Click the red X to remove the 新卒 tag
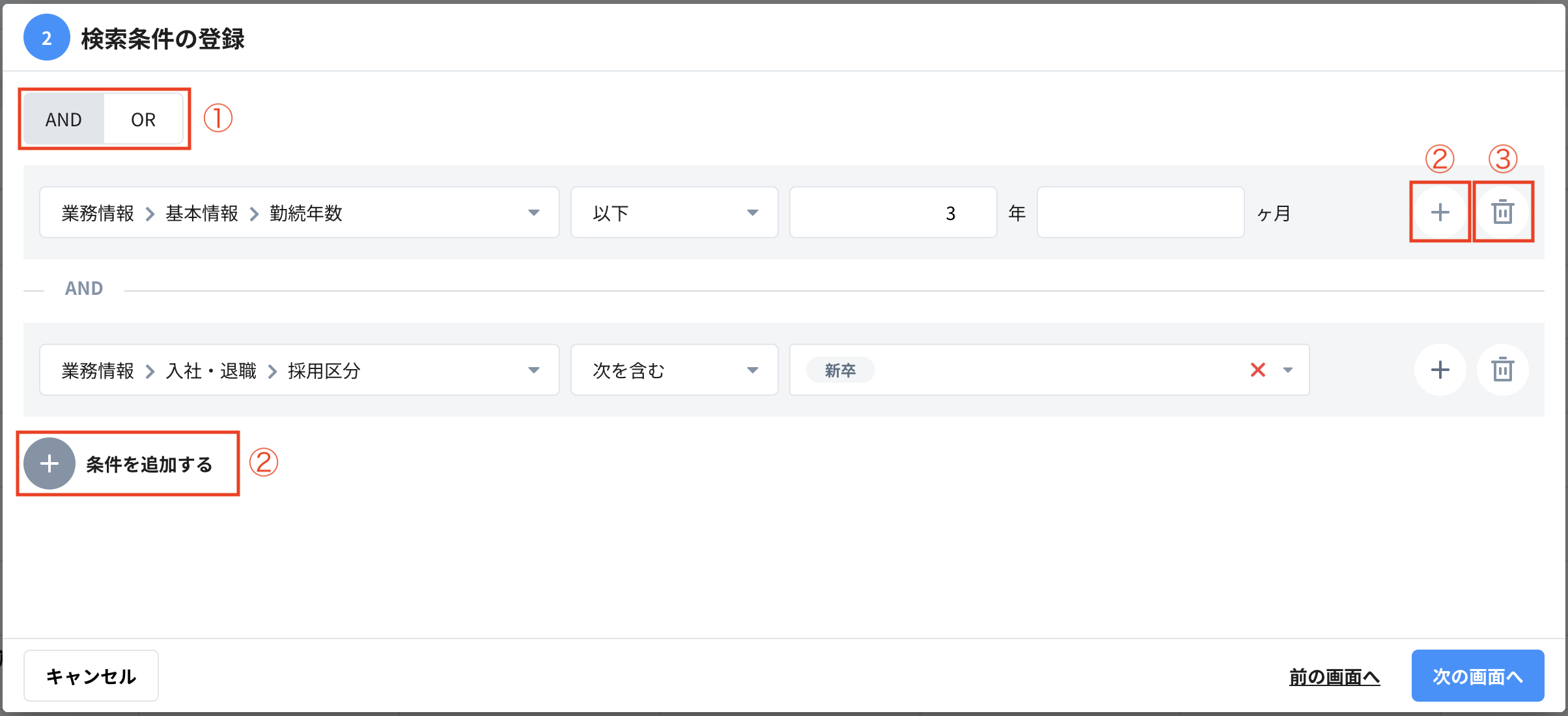Screen dimensions: 1568x716 click(1258, 370)
